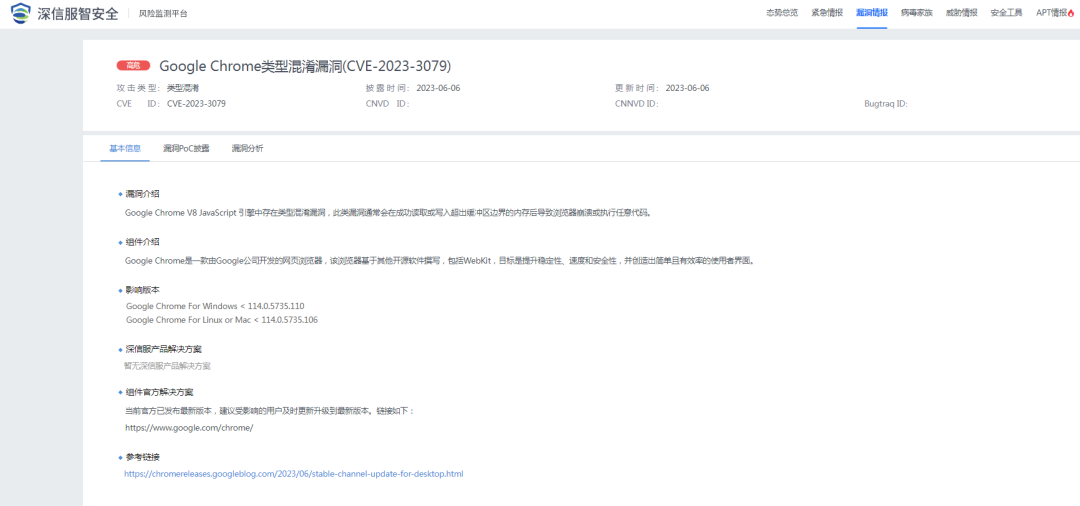Open the 威胁情报 menu item

961,13
